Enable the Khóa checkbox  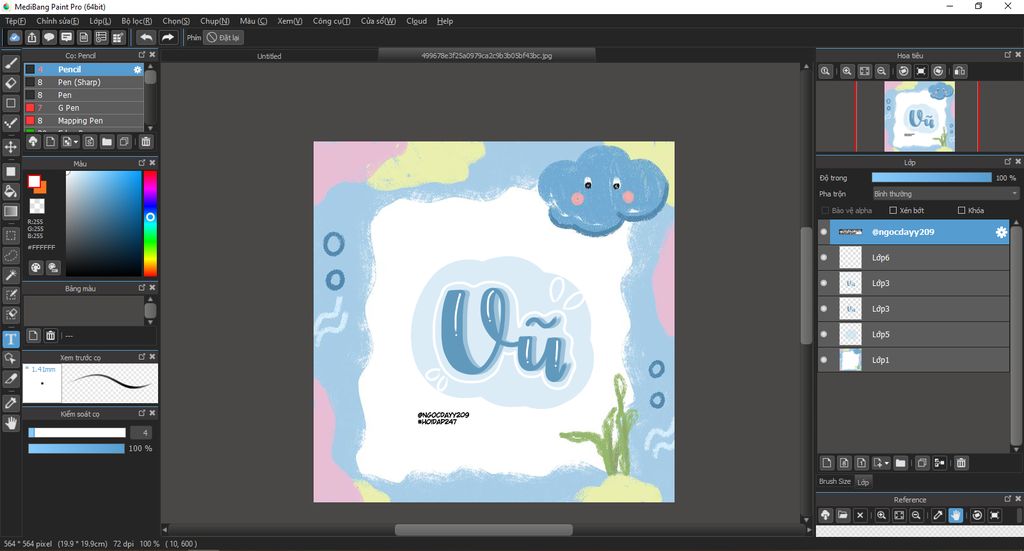pyautogui.click(x=961, y=210)
